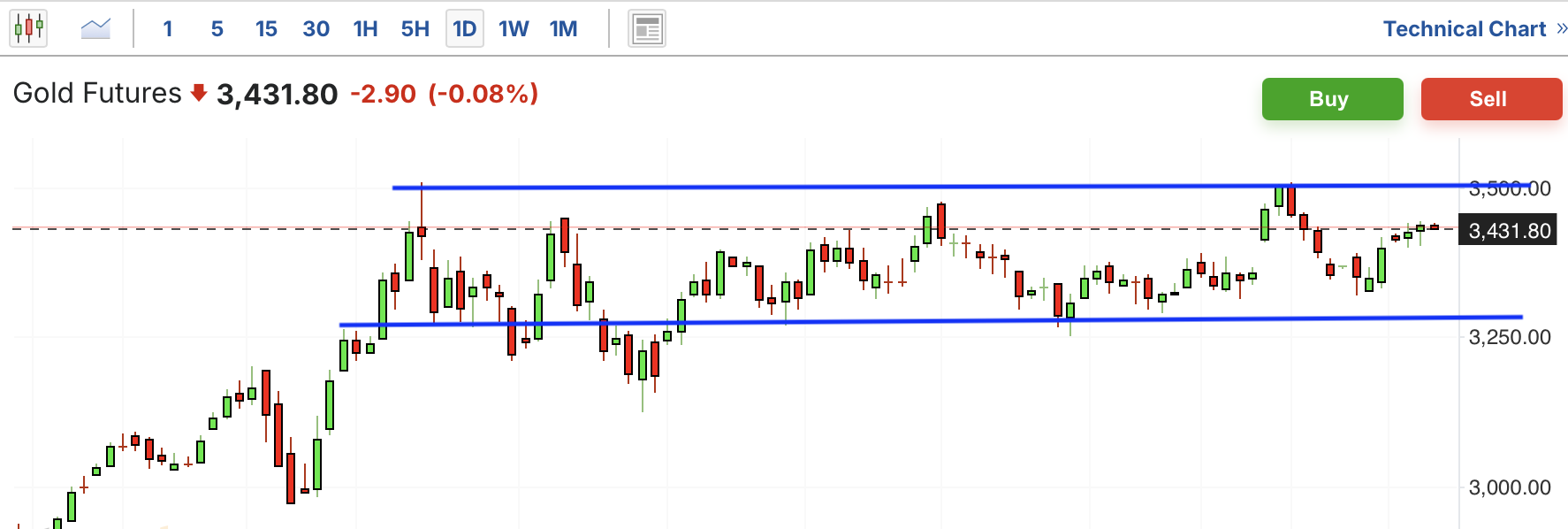Screen dimensions: 1568x529
Task: Select the active 1D timeframe
Action: coord(465,29)
